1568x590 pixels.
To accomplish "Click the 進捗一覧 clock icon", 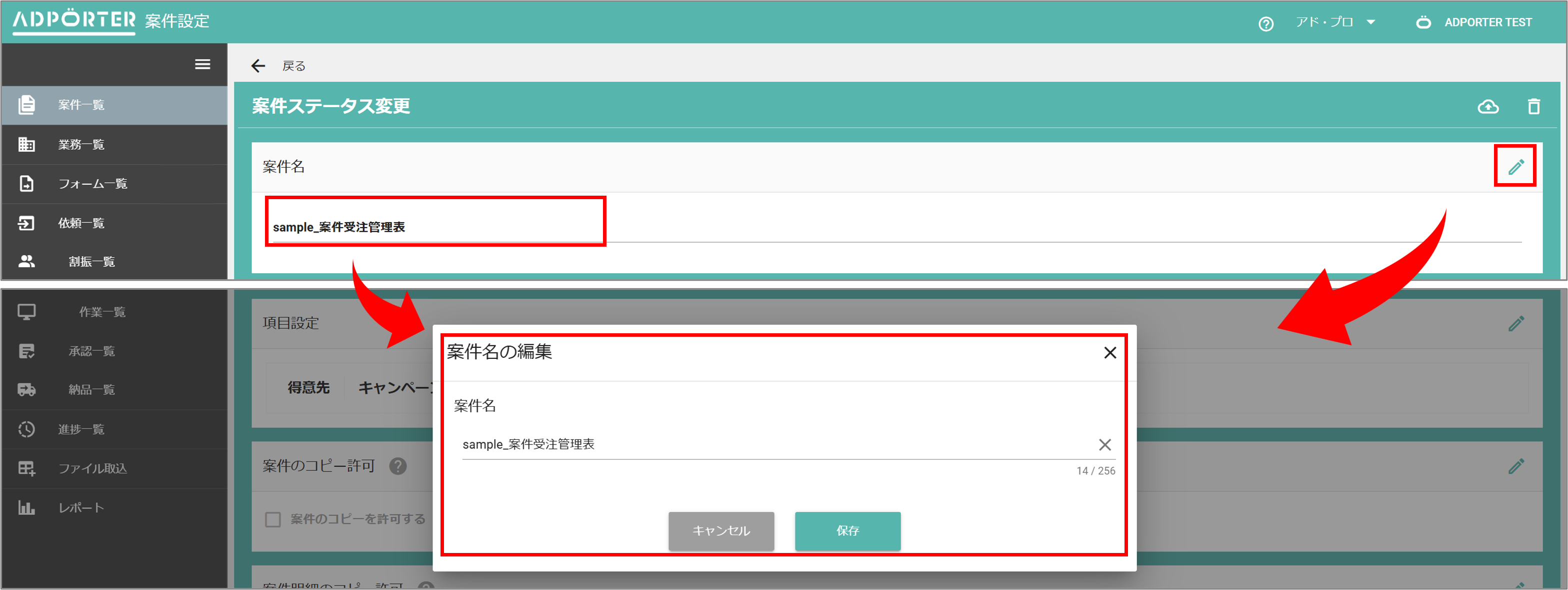I will pyautogui.click(x=27, y=429).
